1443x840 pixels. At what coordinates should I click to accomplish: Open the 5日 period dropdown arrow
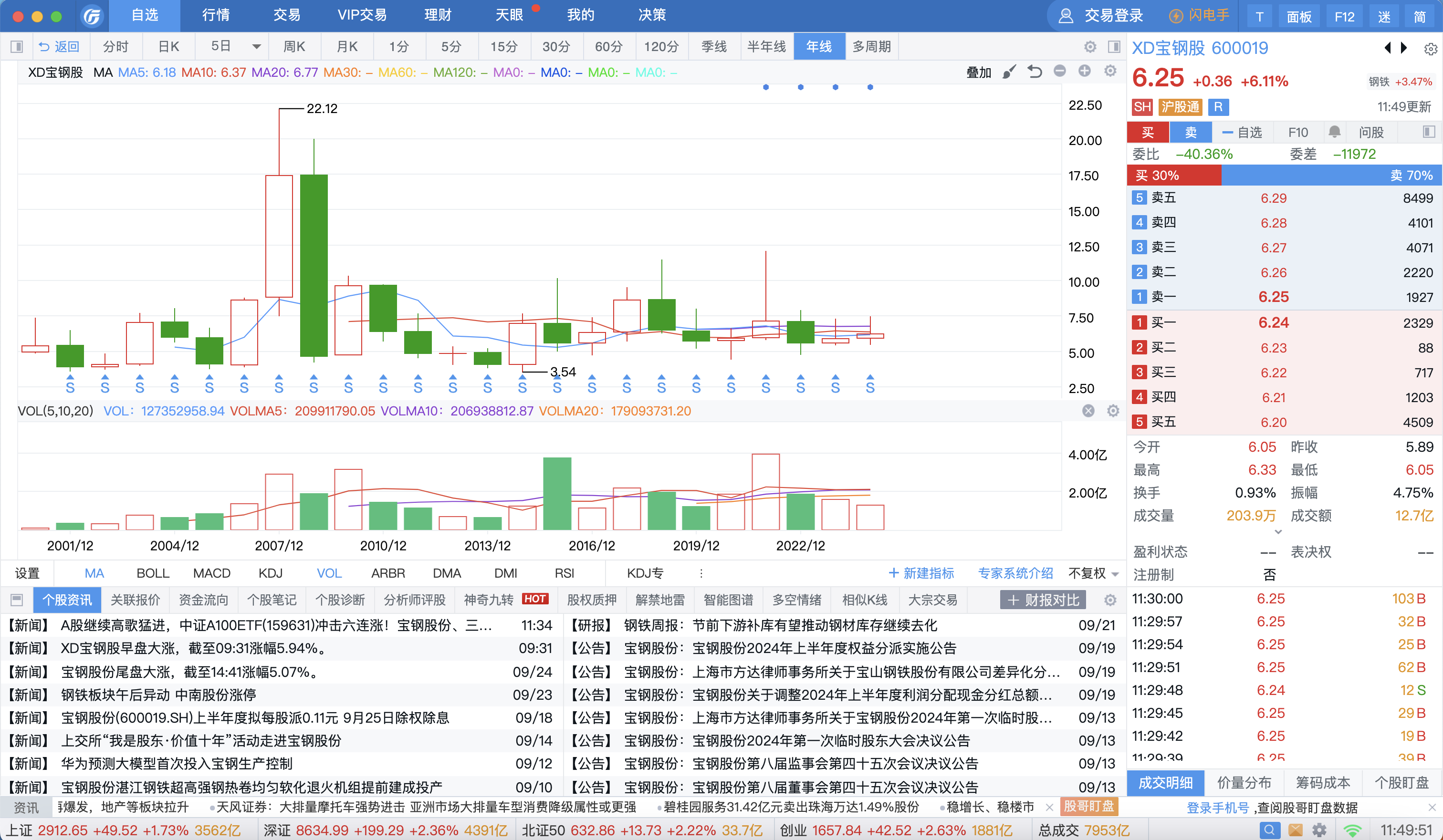point(256,46)
